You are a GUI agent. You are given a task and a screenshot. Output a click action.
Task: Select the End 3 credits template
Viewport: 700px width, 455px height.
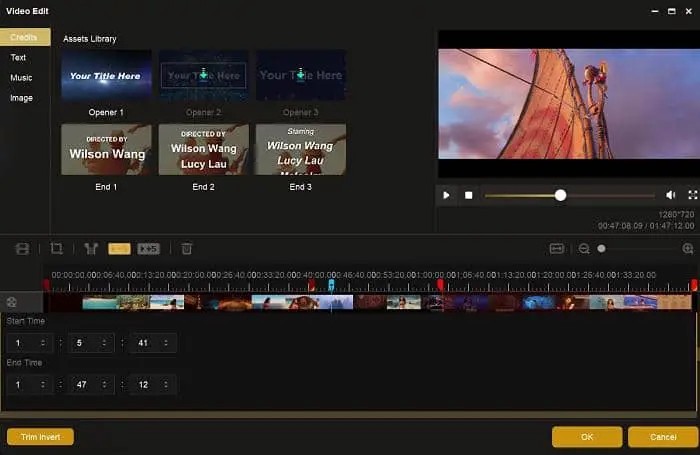click(x=301, y=150)
